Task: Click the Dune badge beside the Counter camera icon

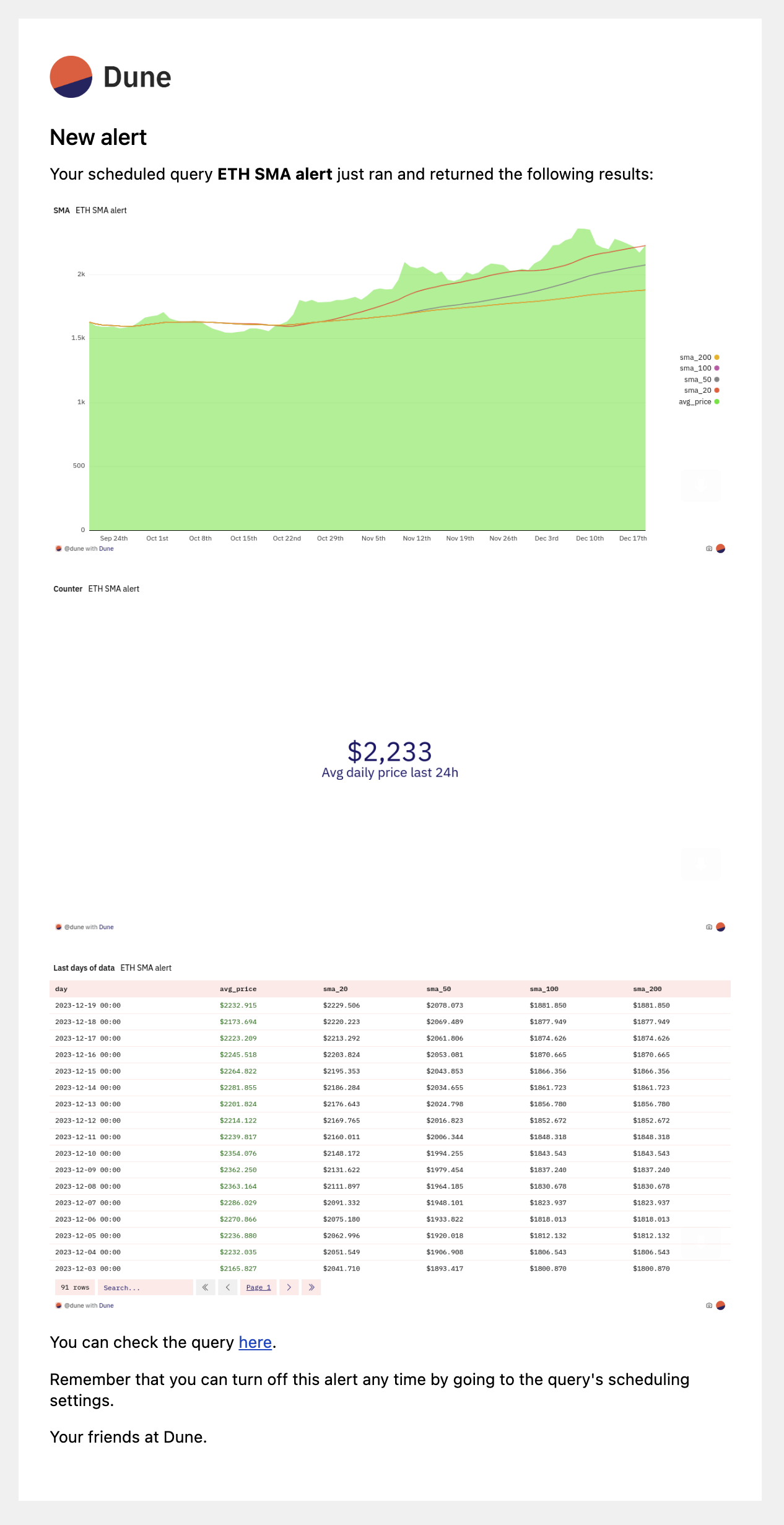Action: 721,927
